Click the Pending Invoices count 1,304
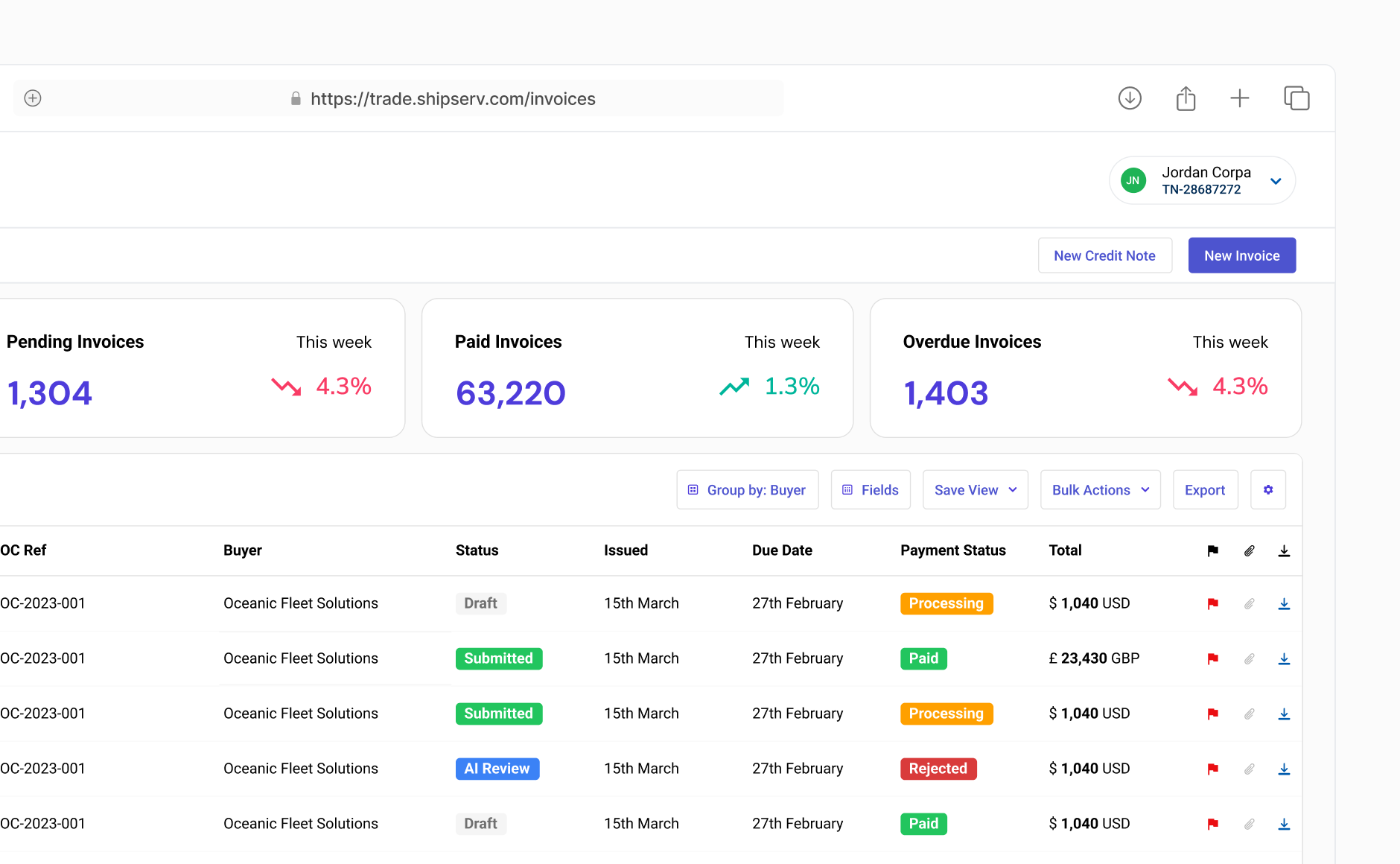 pos(49,393)
